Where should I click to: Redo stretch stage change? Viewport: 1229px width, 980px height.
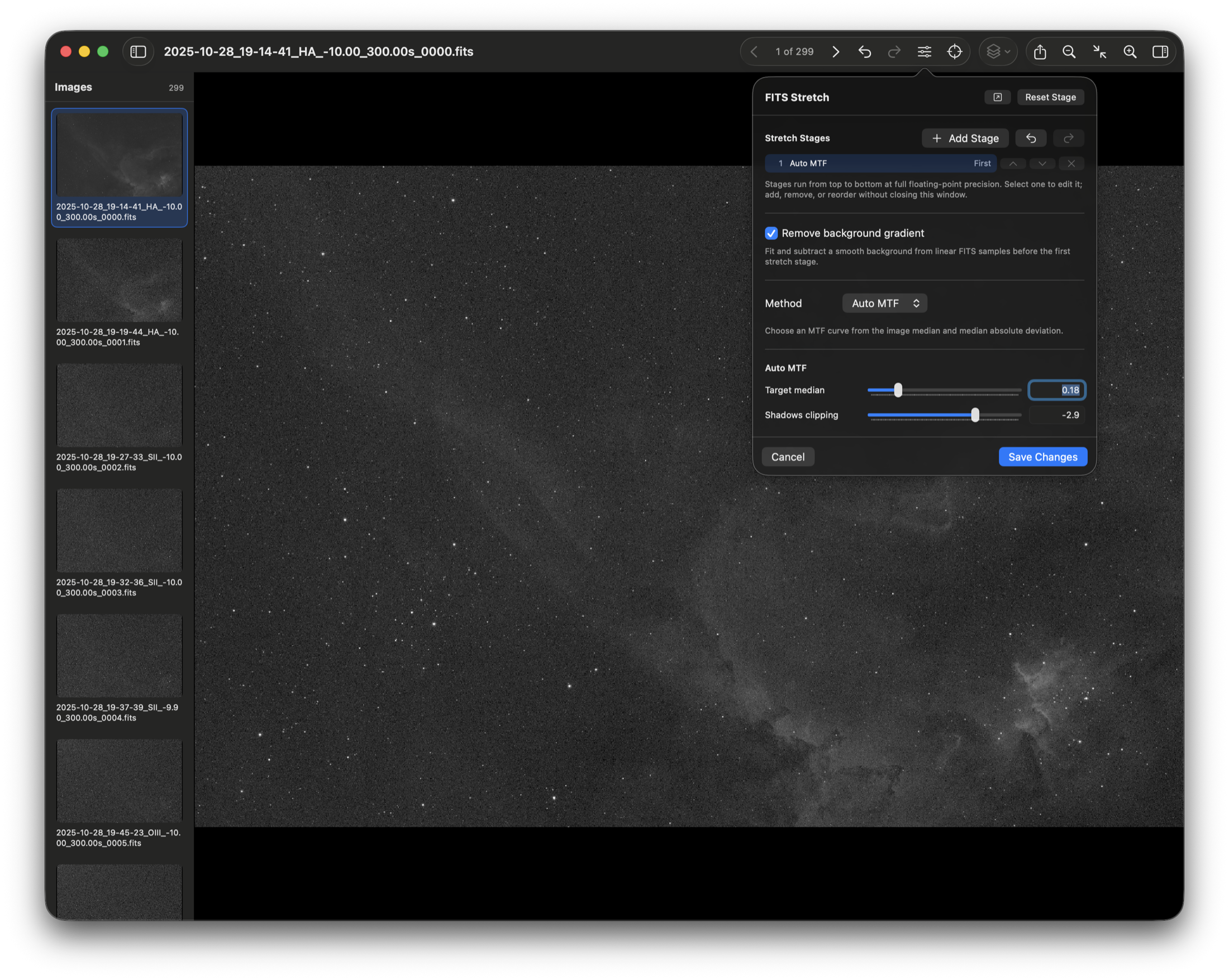[x=1069, y=139]
